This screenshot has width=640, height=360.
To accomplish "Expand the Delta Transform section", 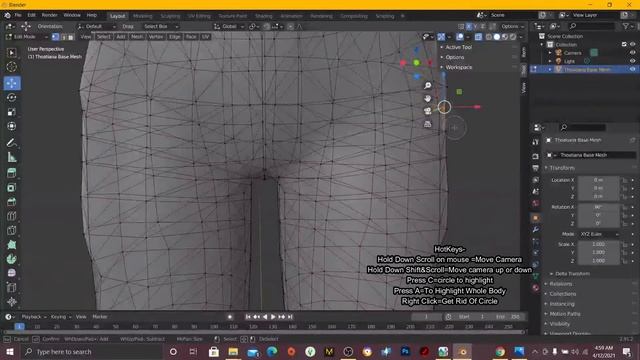I will 572,273.
